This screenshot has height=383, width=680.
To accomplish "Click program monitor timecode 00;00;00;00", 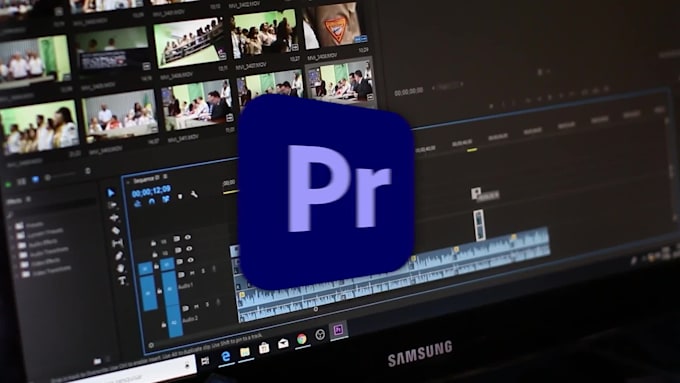I will (409, 92).
